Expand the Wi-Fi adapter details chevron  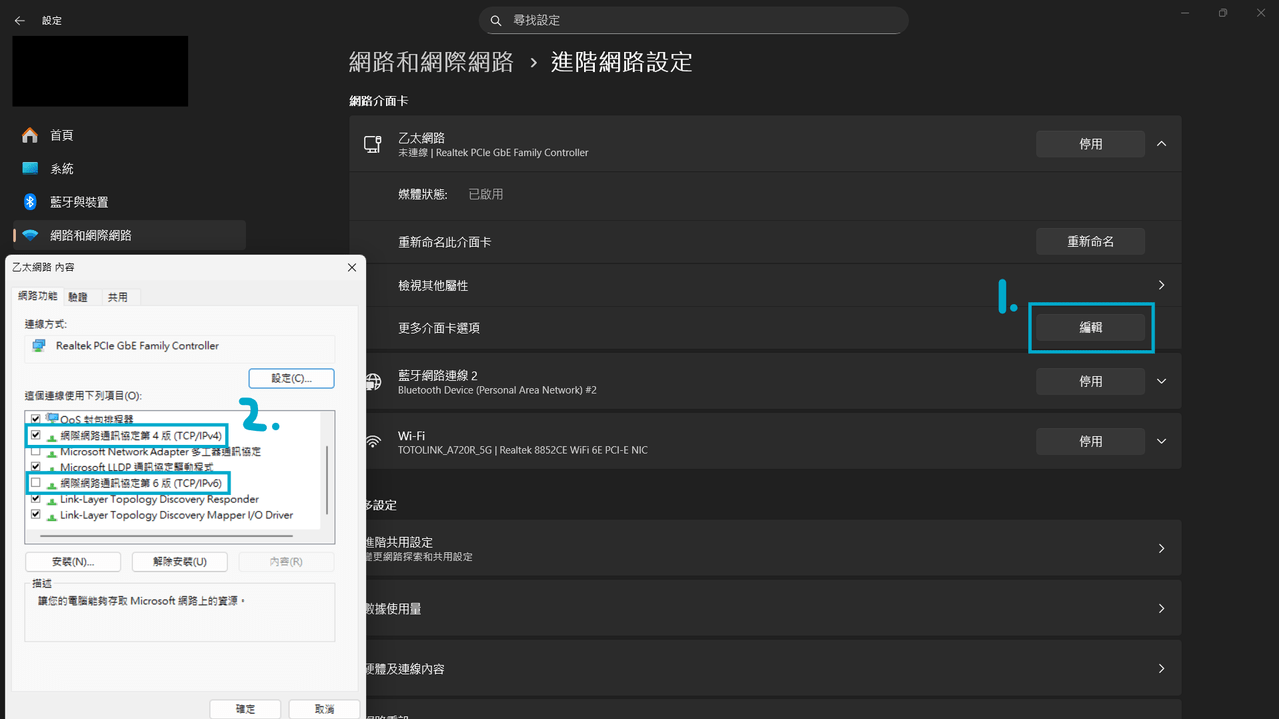(1161, 441)
